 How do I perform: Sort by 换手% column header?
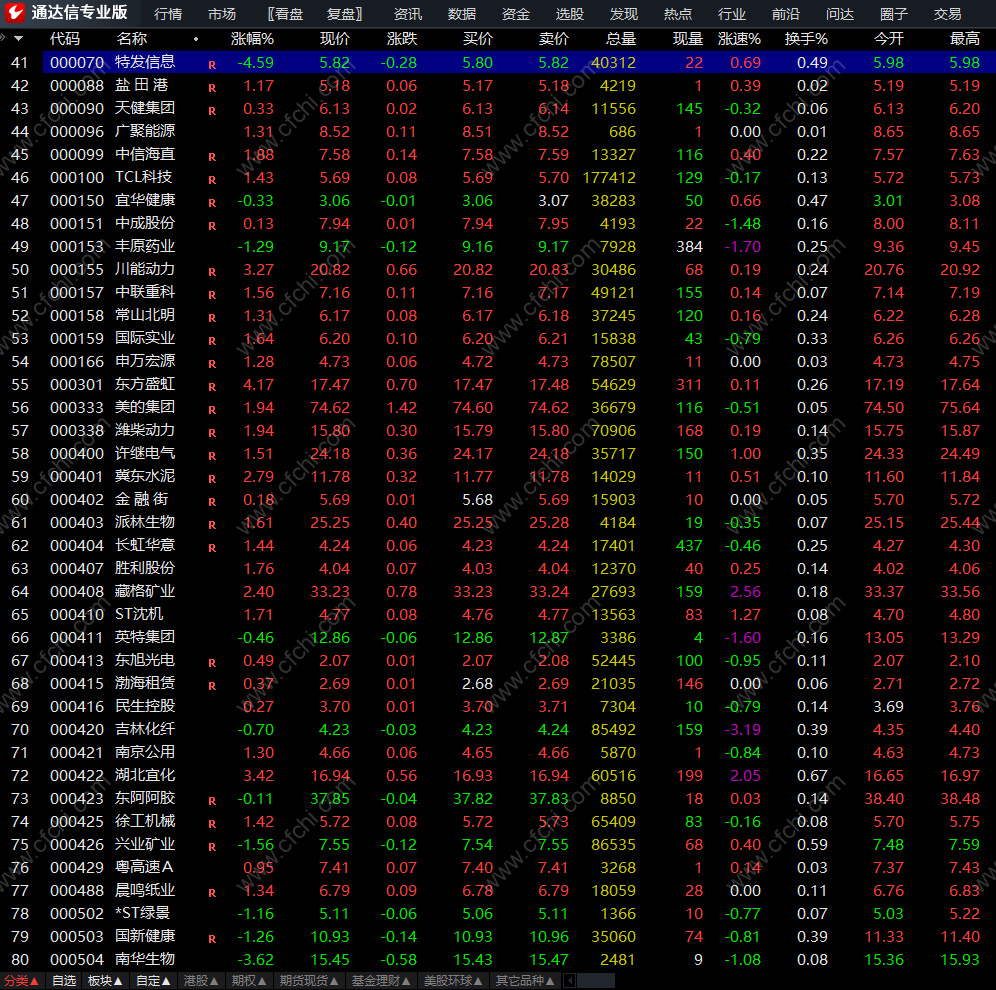click(x=806, y=39)
